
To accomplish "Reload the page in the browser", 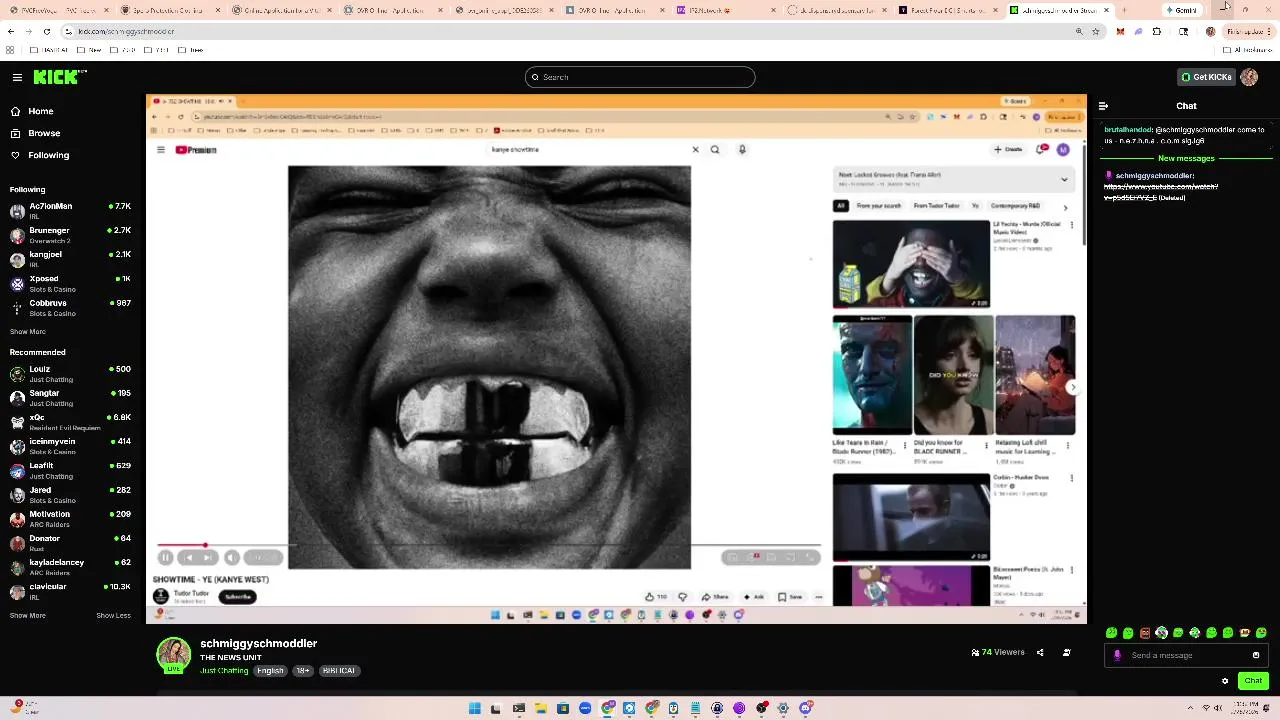I will coord(48,31).
